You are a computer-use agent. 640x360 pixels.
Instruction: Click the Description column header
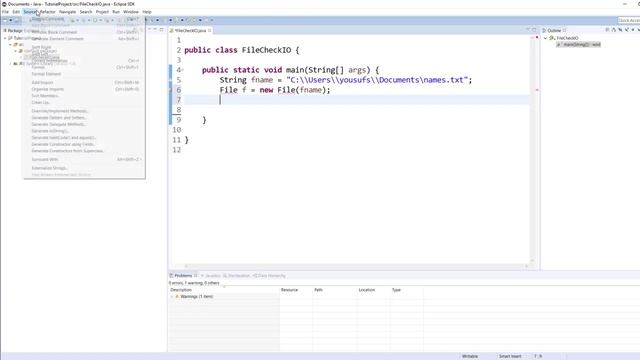pos(224,290)
